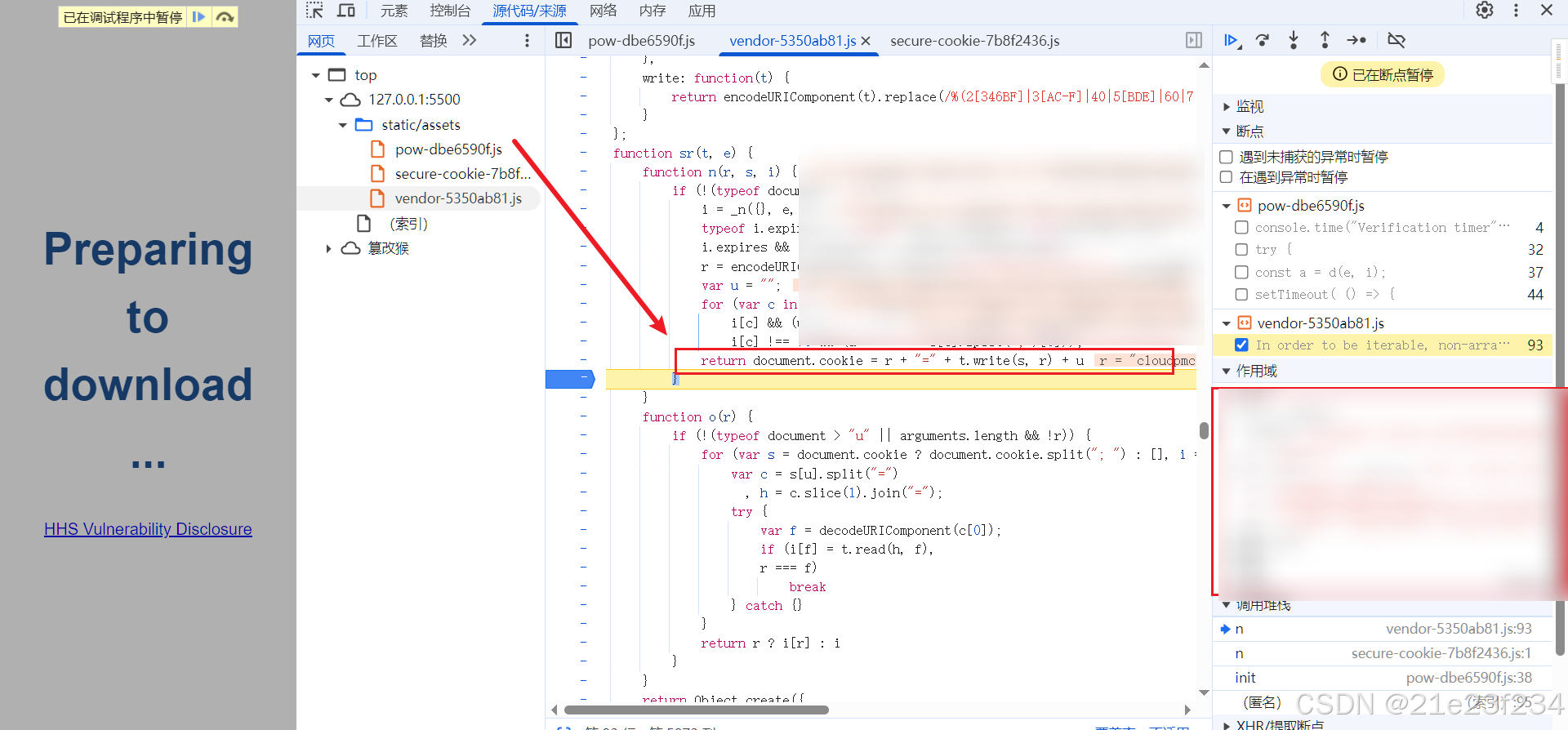Collapse pow-dbe6590f.js breakpoint group
This screenshot has height=730, width=1568.
1226,206
